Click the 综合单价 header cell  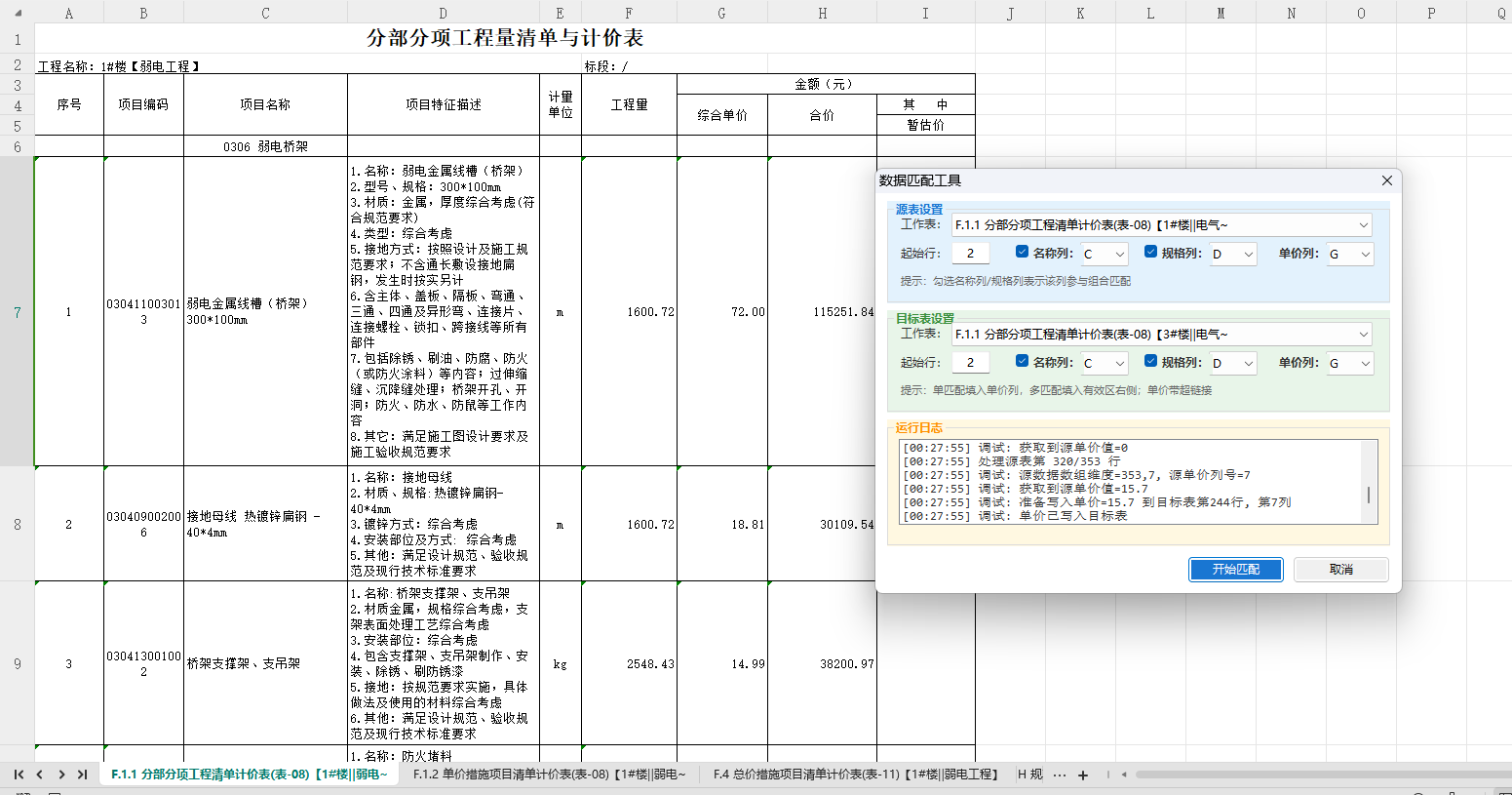pyautogui.click(x=722, y=115)
